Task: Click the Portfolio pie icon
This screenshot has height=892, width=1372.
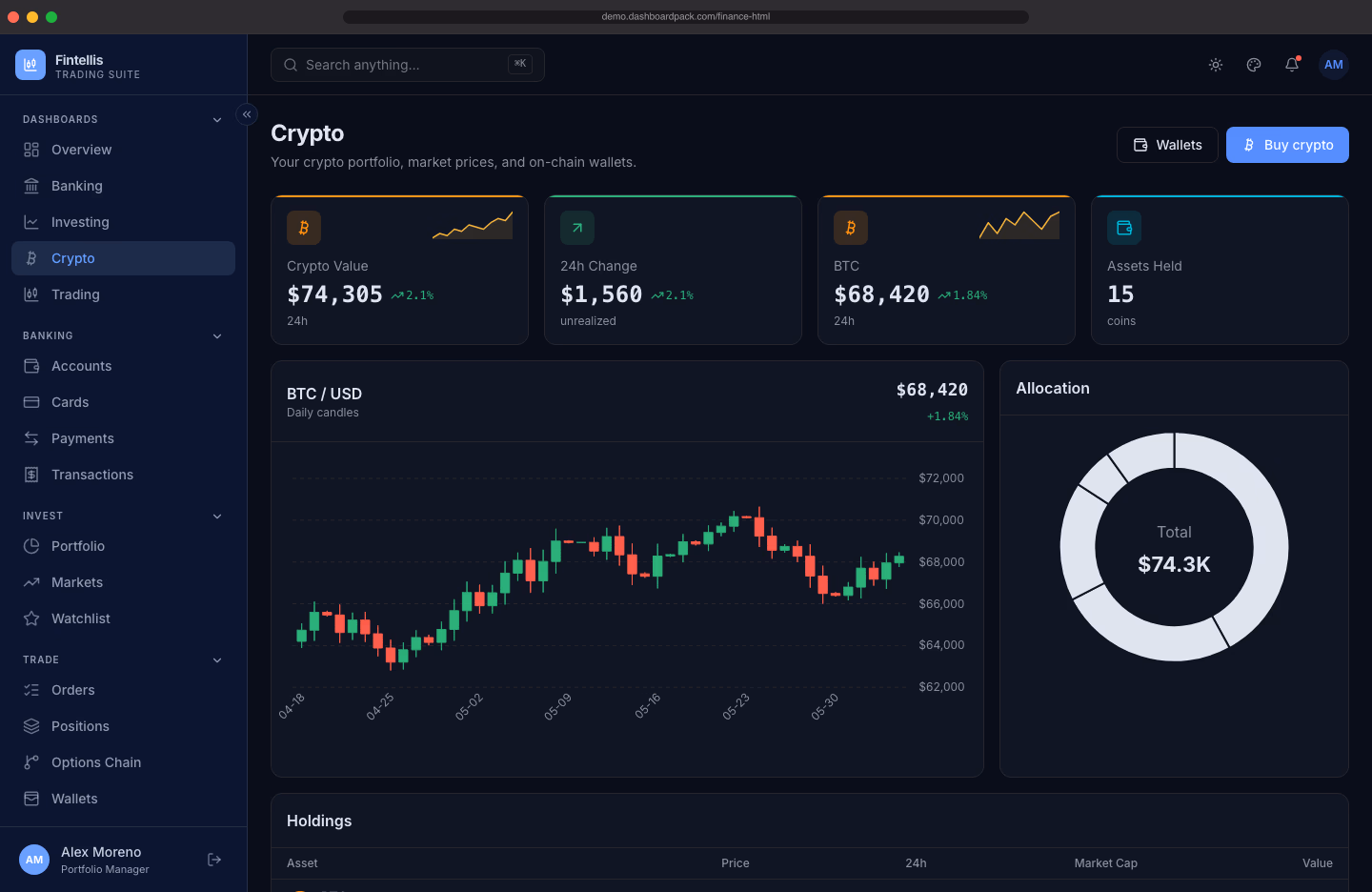Action: click(31, 546)
